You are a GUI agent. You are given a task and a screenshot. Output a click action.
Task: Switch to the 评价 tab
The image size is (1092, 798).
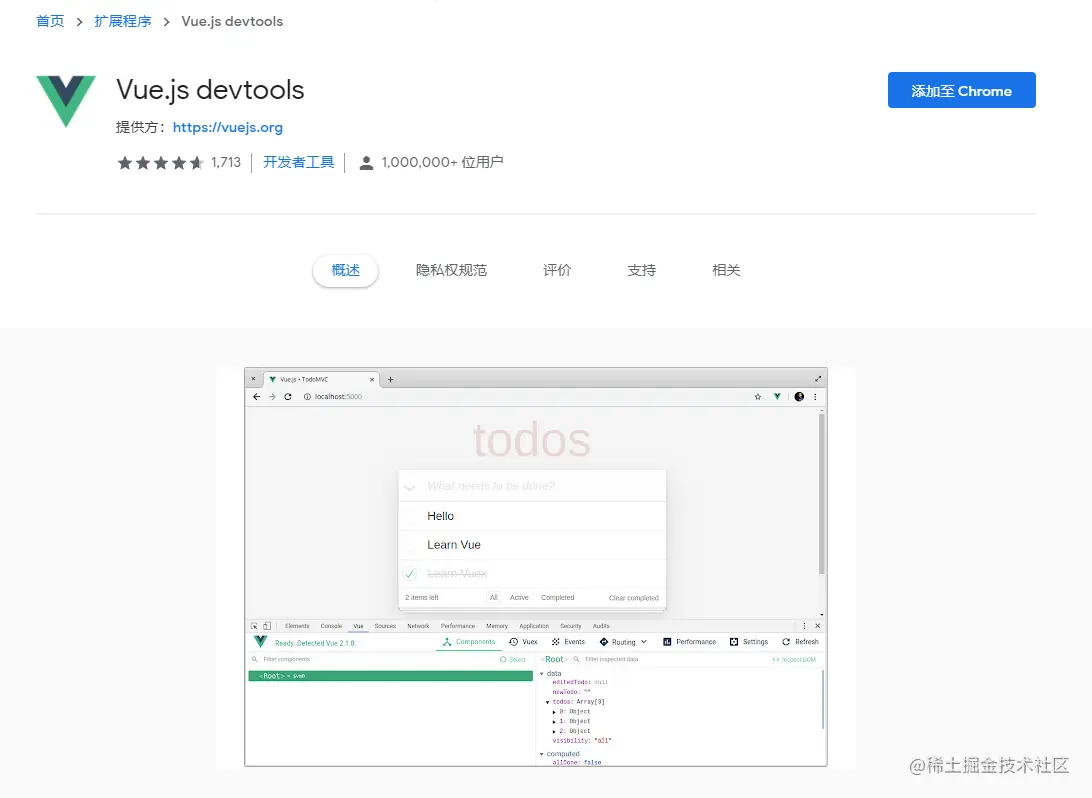(557, 270)
